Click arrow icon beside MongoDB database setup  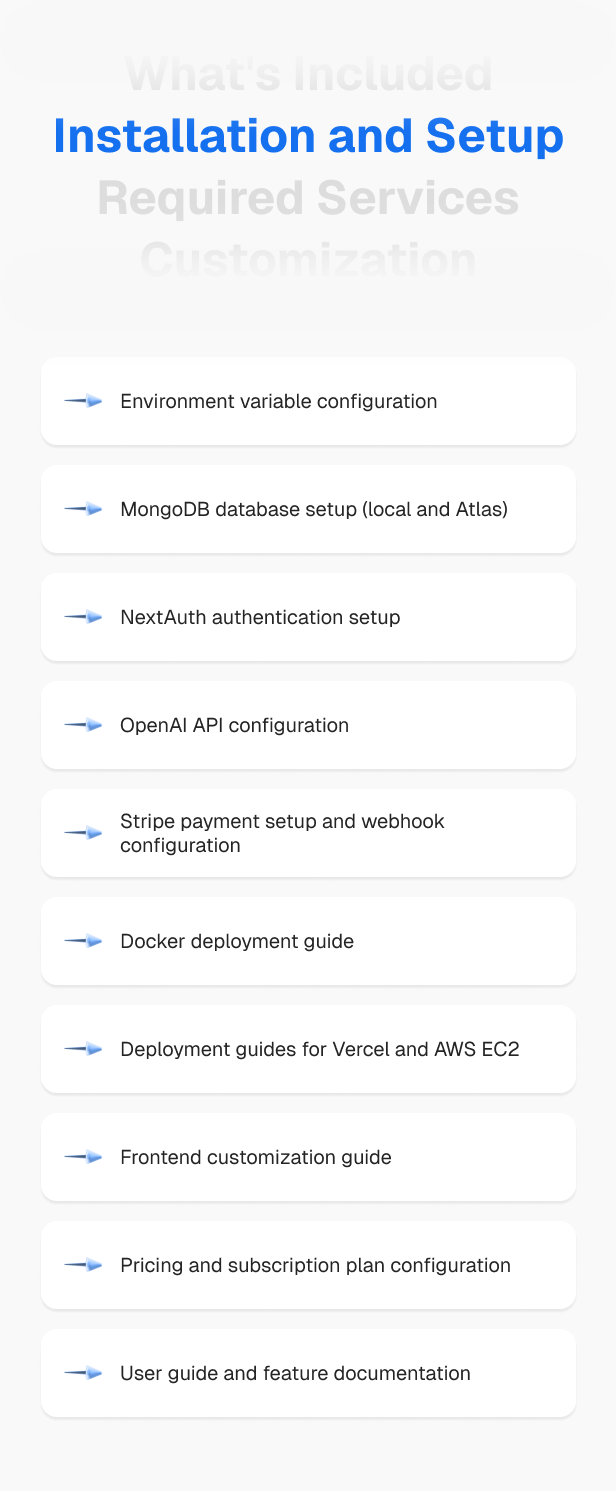[x=84, y=509]
